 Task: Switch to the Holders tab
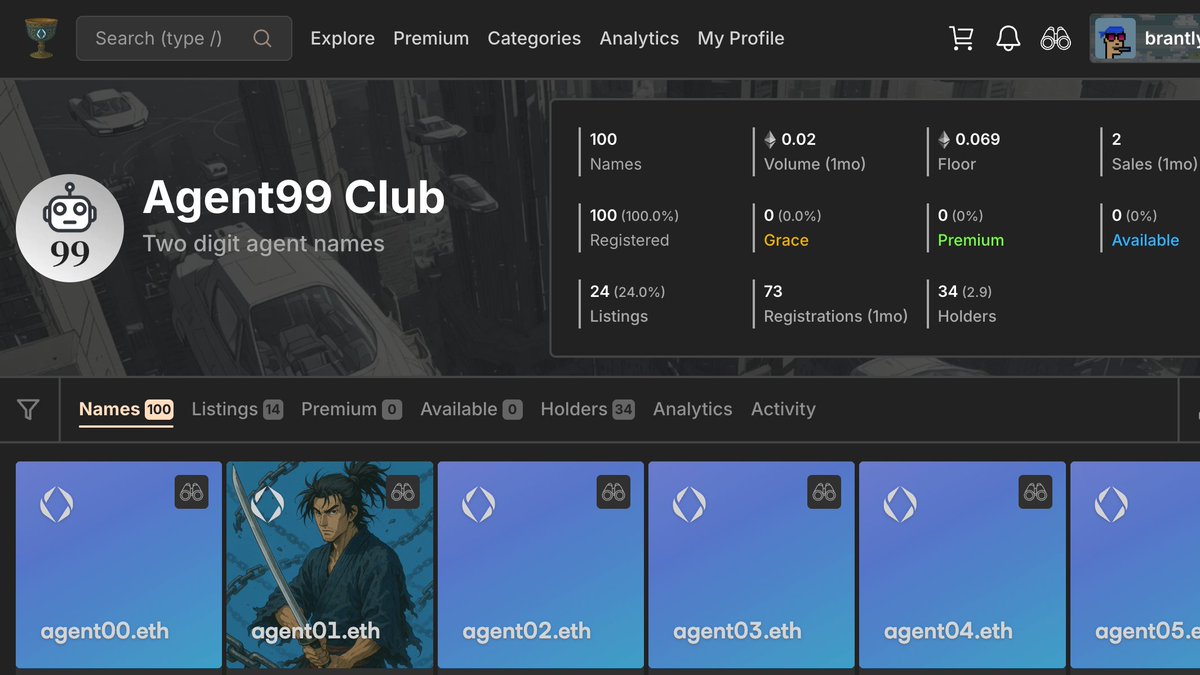click(x=588, y=409)
